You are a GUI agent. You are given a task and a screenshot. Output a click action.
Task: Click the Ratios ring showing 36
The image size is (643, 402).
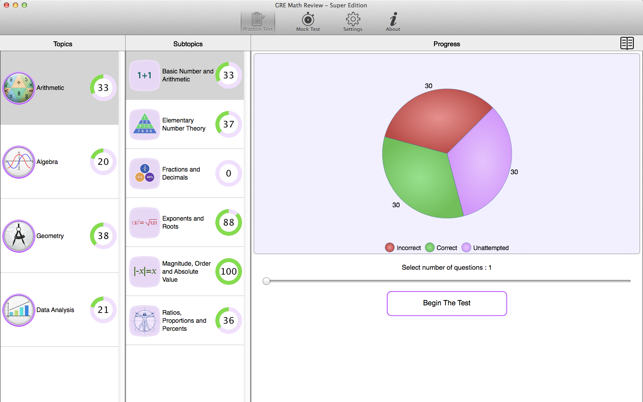[229, 320]
